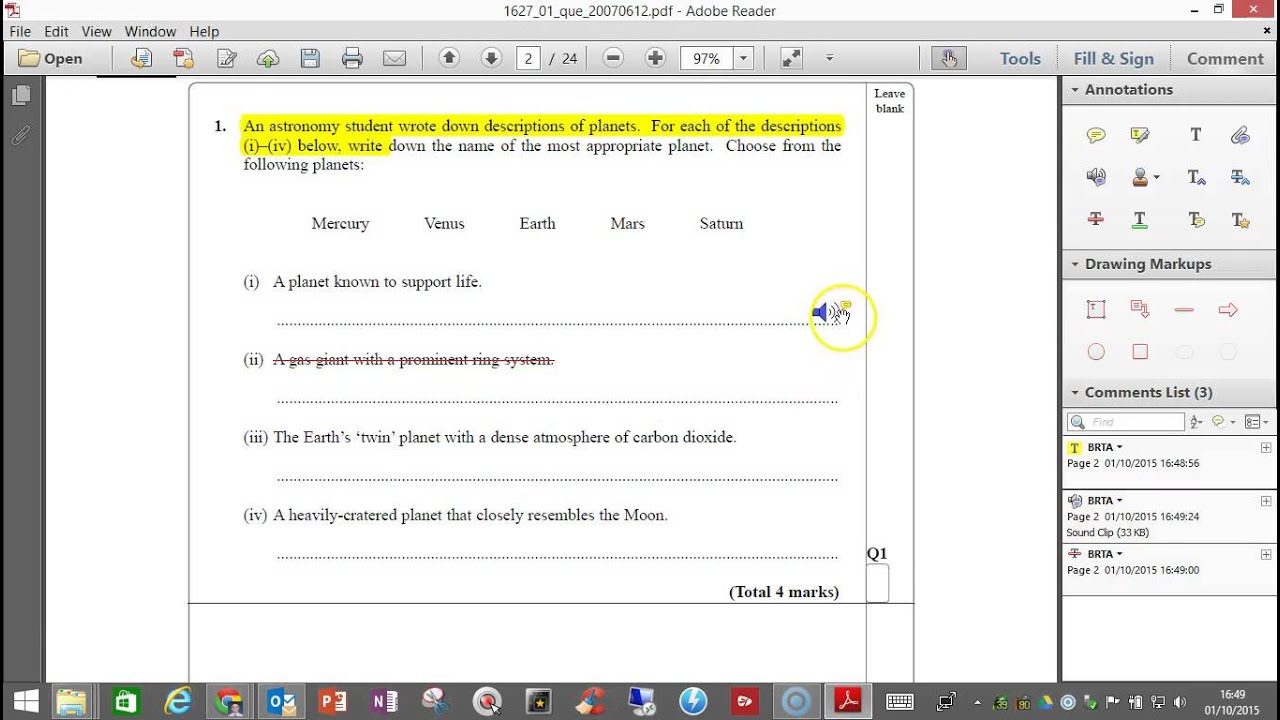Open the comments options menu dropdown
The image size is (1280, 720).
[1256, 422]
